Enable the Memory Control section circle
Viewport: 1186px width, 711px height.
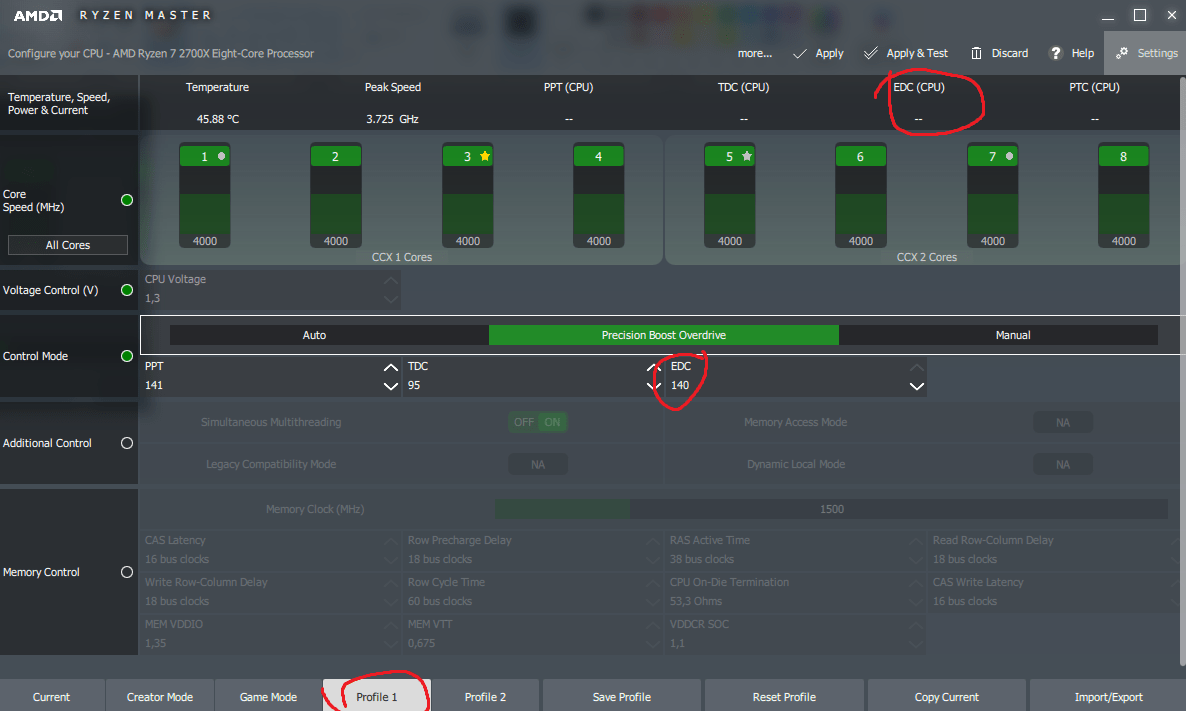coord(127,572)
